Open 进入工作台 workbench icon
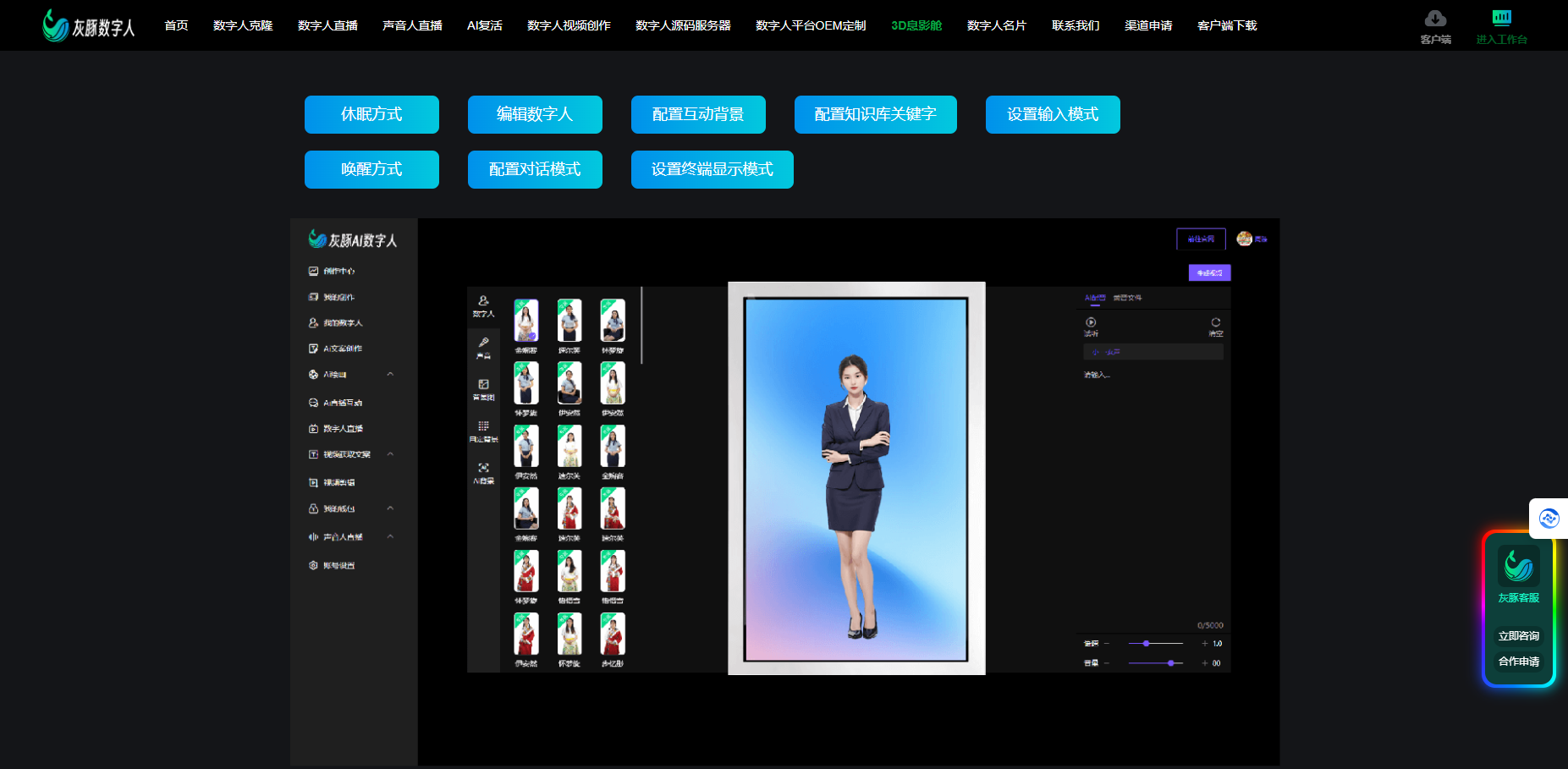 tap(1501, 19)
